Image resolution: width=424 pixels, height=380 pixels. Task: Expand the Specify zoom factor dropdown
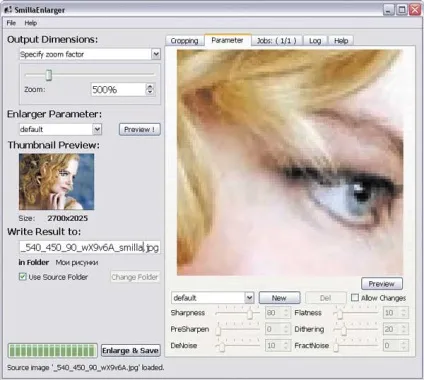click(x=90, y=54)
